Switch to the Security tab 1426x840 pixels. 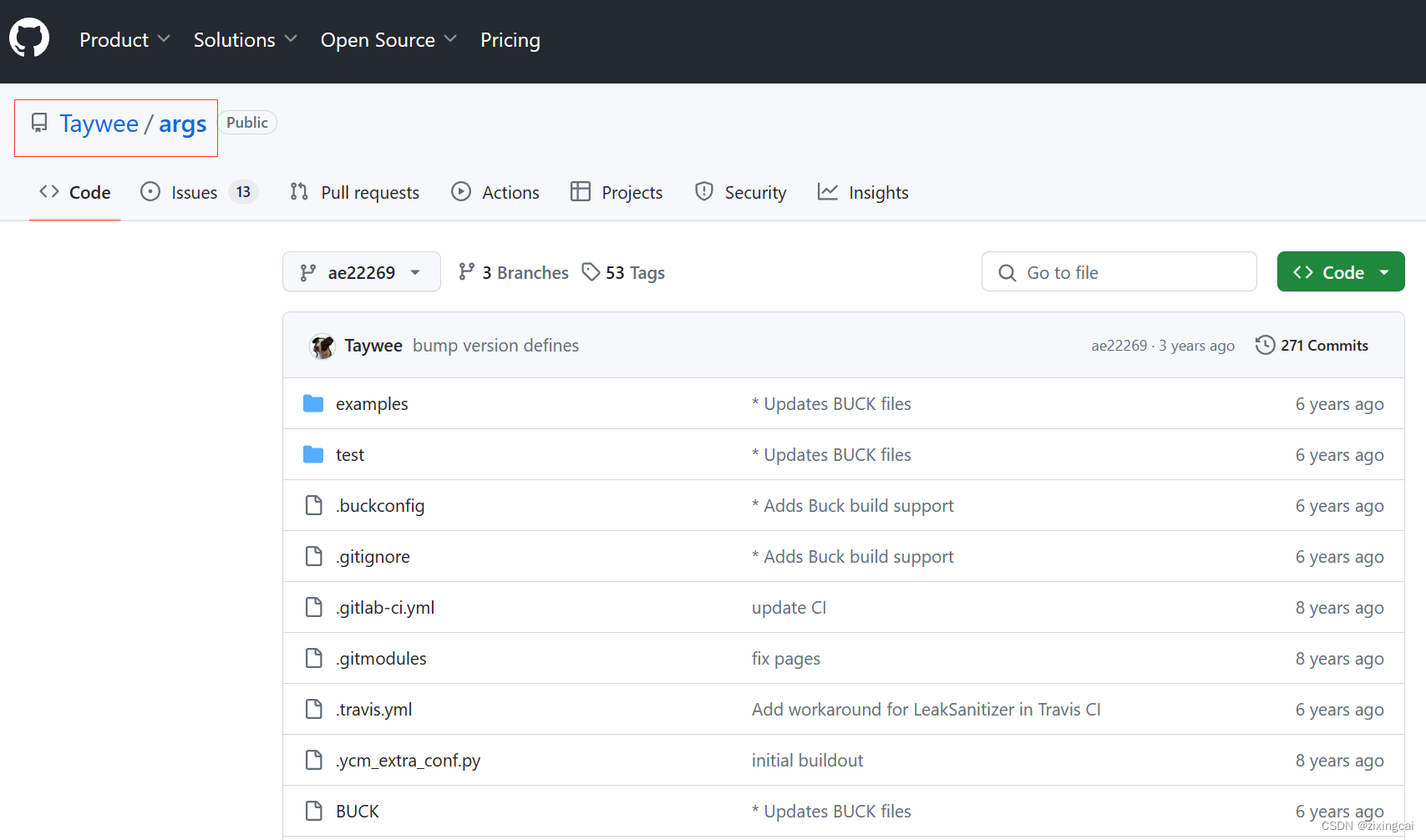pos(741,192)
